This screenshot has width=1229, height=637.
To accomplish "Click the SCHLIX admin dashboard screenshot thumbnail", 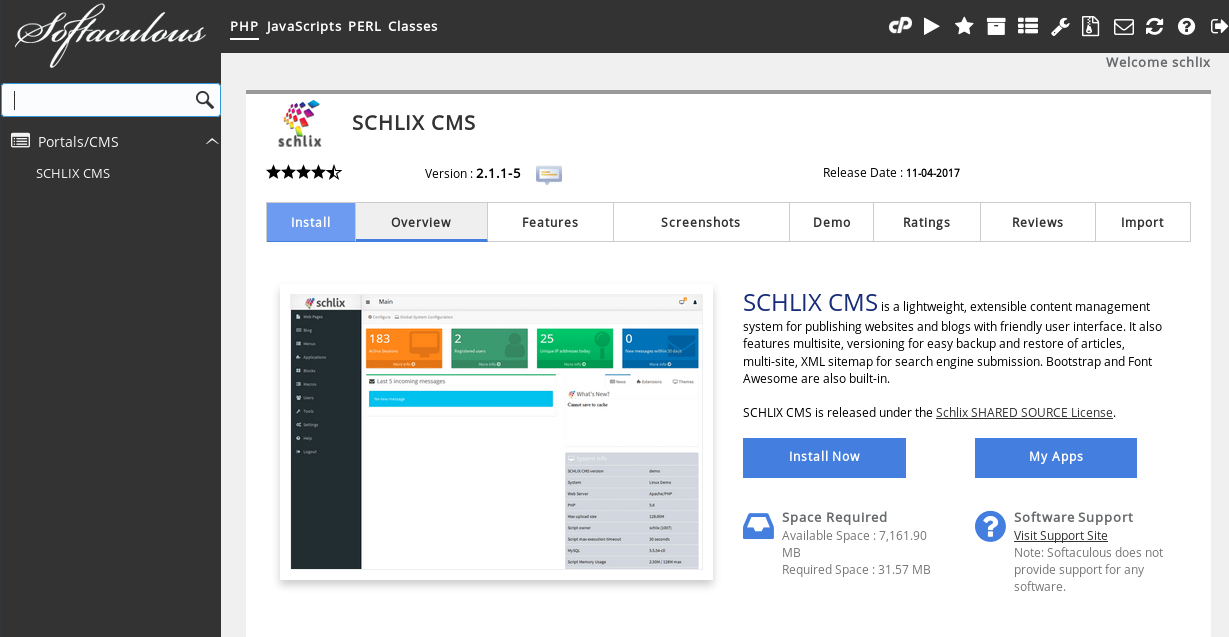I will coord(496,432).
